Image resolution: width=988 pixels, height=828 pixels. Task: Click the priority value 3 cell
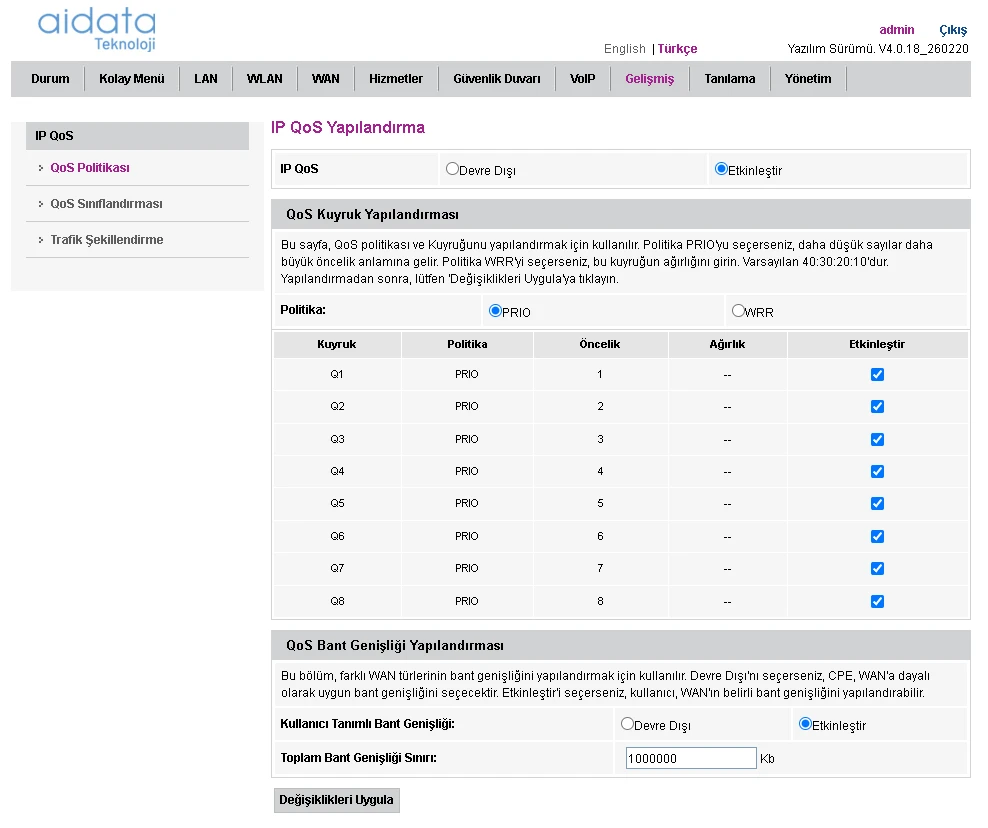(600, 439)
